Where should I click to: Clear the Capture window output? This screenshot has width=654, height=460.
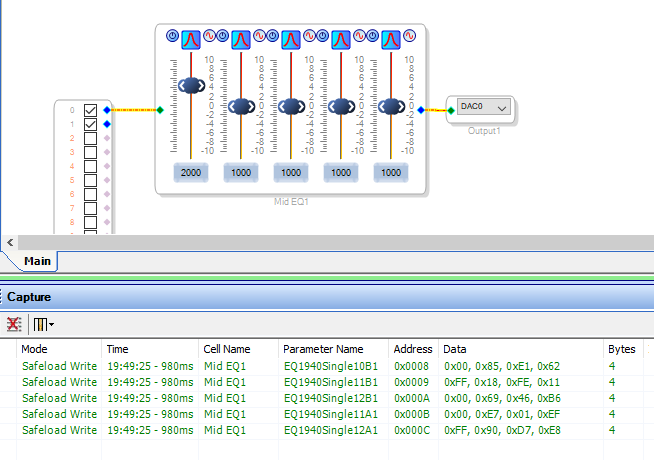14,324
